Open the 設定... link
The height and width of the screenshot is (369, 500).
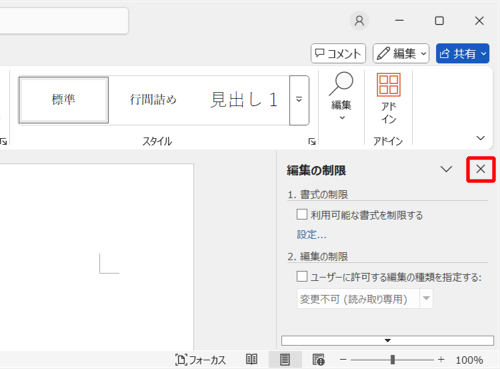pos(311,235)
